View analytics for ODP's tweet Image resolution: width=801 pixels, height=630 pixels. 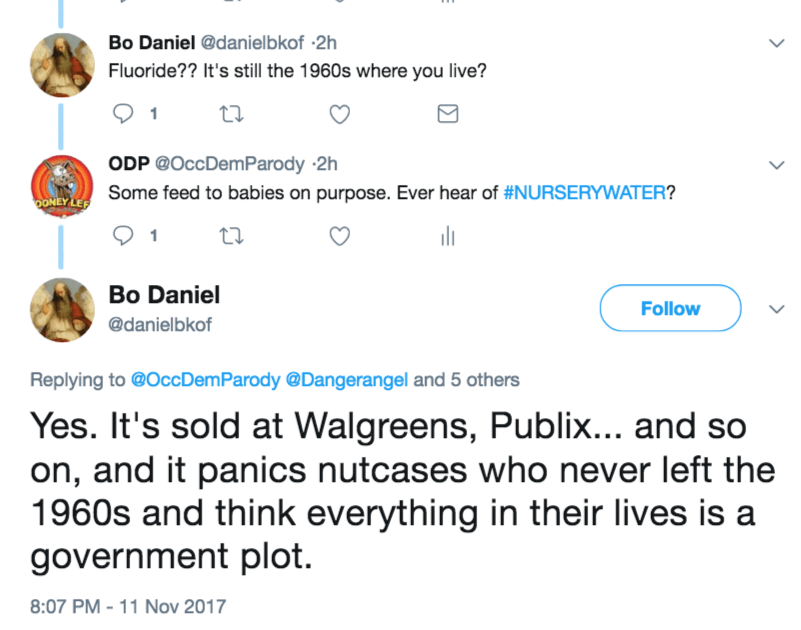click(447, 236)
